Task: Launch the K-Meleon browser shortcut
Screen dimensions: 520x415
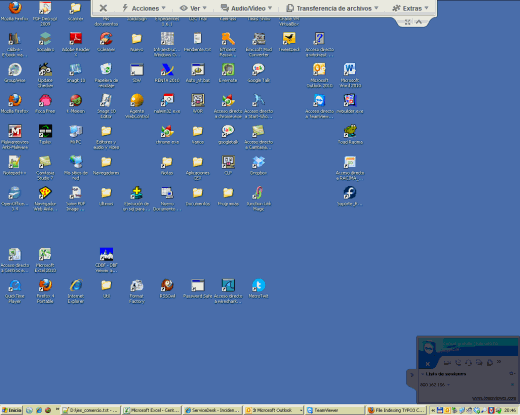Action: [x=76, y=103]
